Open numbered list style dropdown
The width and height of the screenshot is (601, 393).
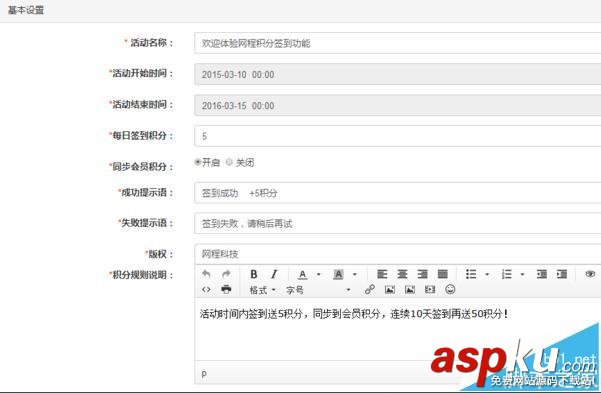point(522,275)
